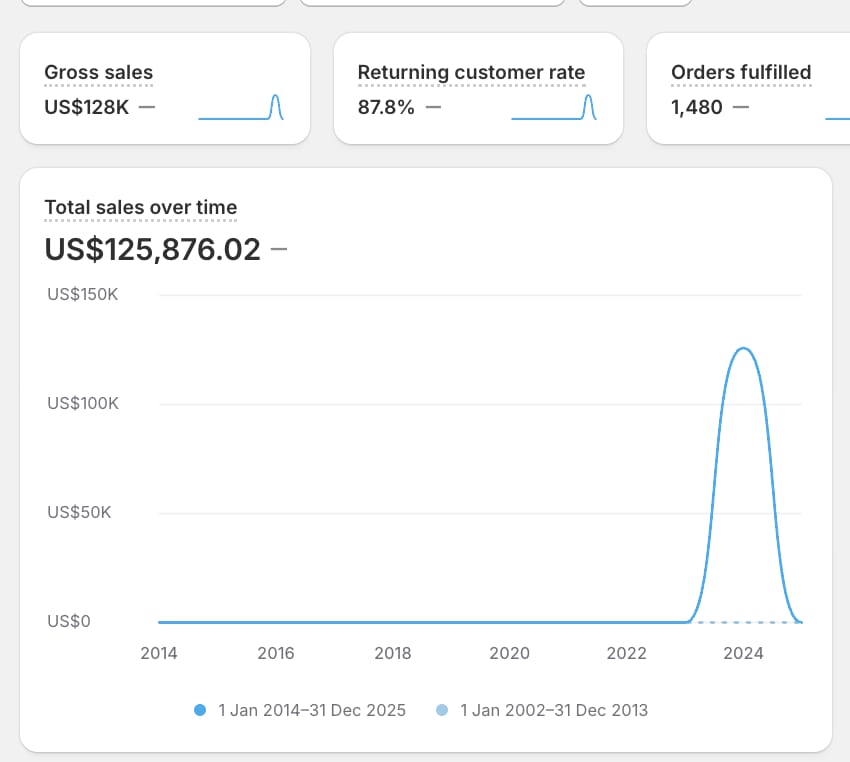This screenshot has height=762, width=850.
Task: Click the Gross sales sparkline chart
Action: (x=241, y=107)
